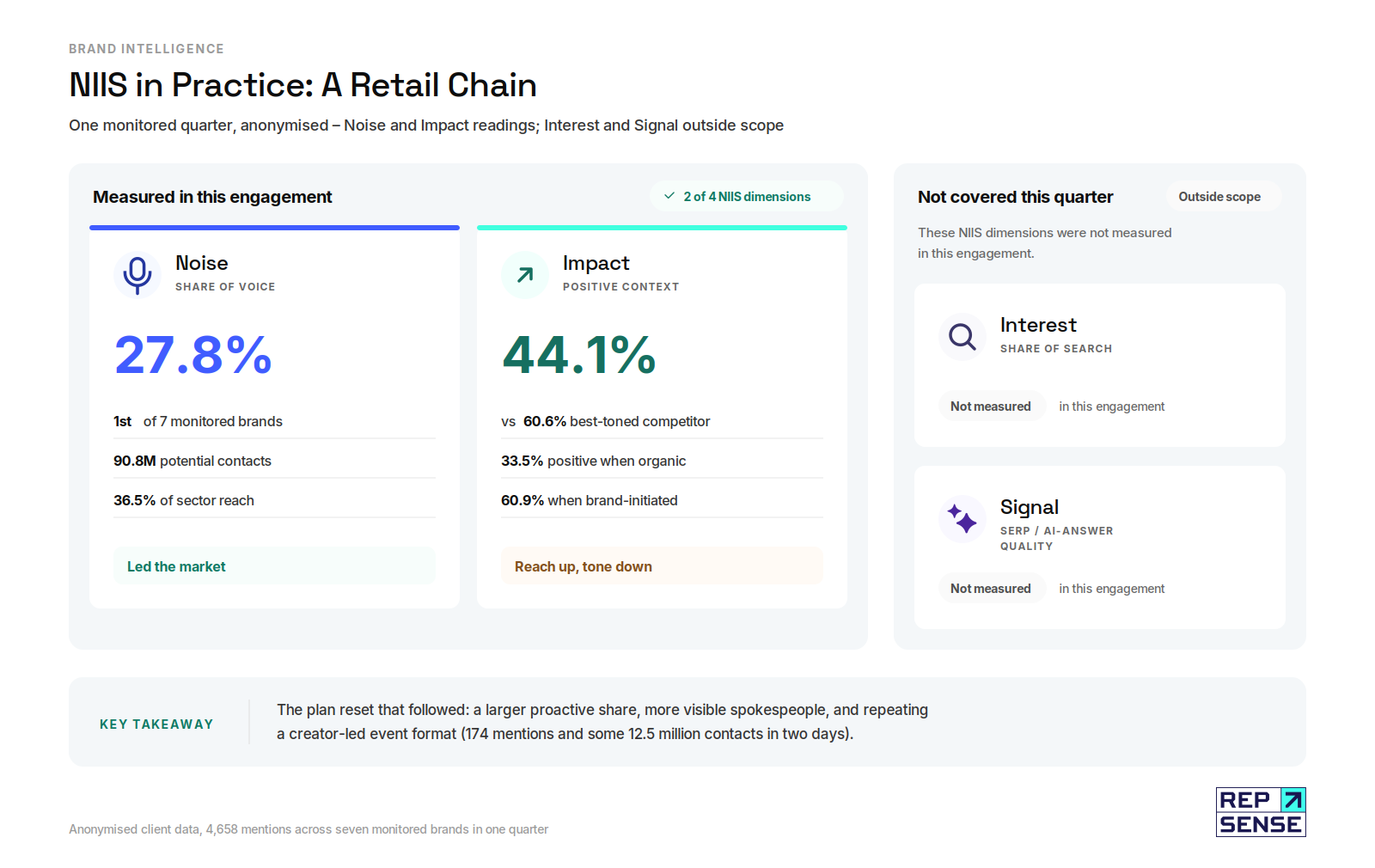Viewport: 1375px width, 868px height.
Task: Click the arrow in the RepSense logo
Action: point(1292,800)
